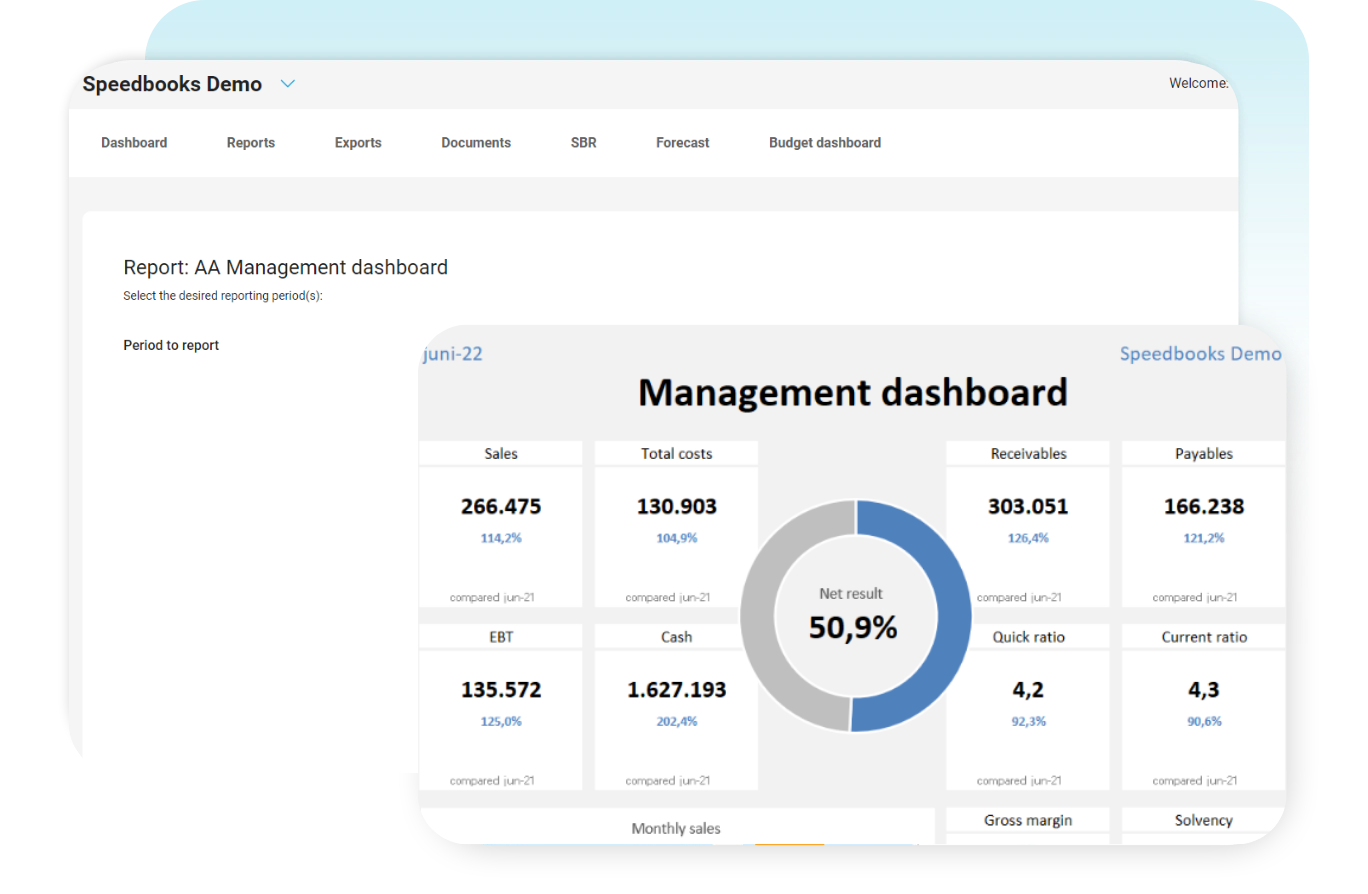The image size is (1368, 894).
Task: Open the Reports menu item
Action: tap(251, 143)
